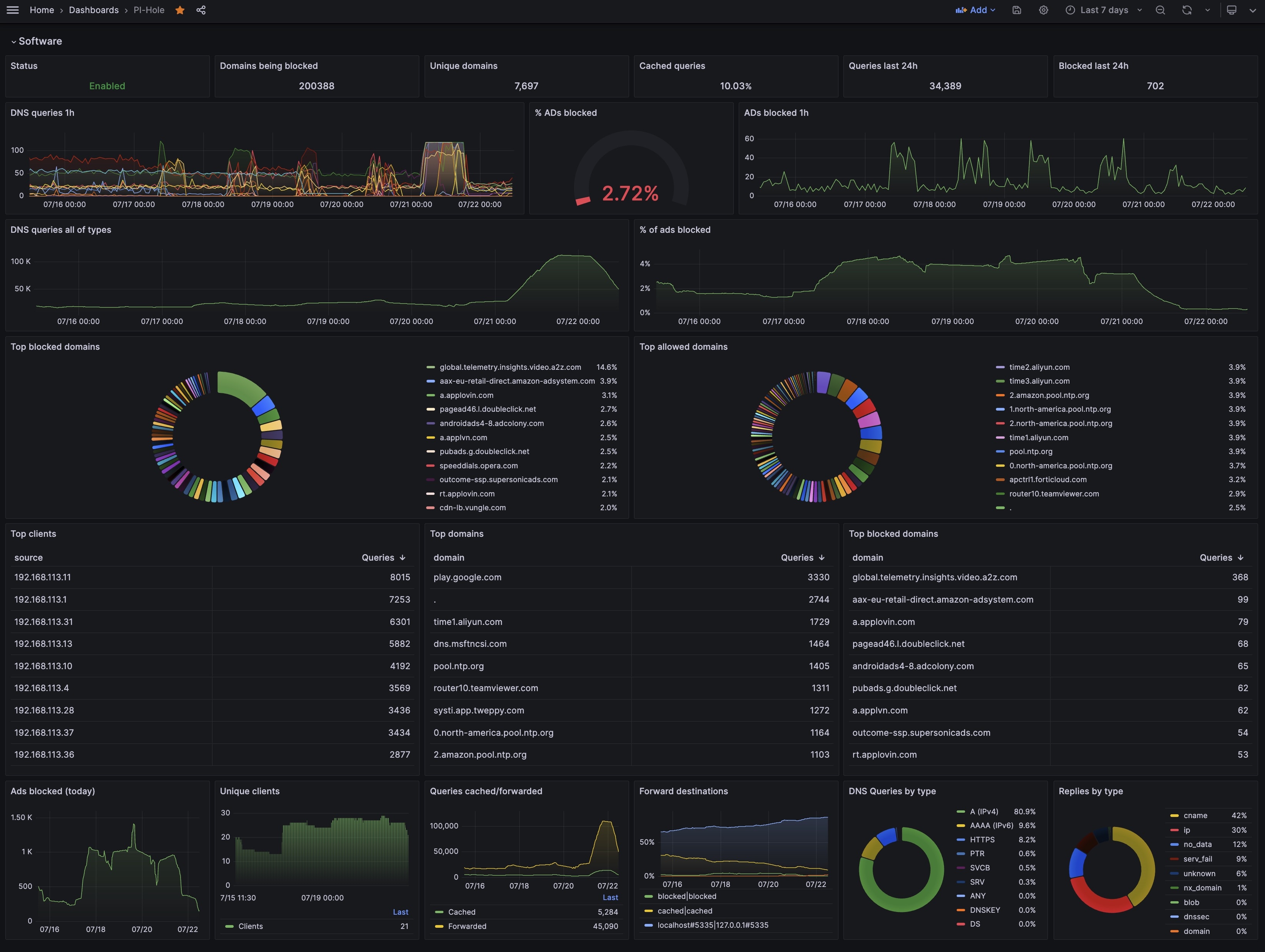Click the cname legend color swatch
The height and width of the screenshot is (952, 1265).
coord(1174,815)
